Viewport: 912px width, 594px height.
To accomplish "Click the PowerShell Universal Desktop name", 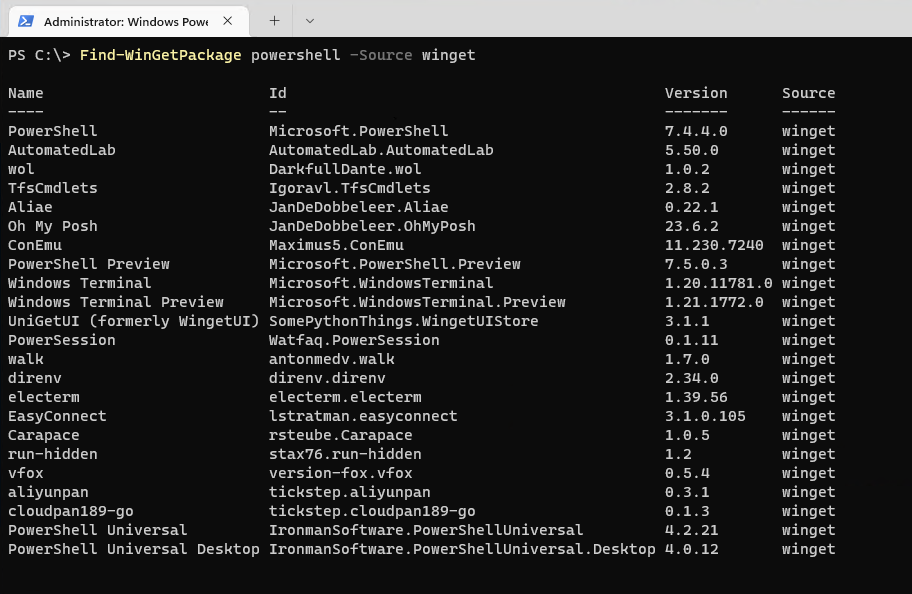I will pyautogui.click(x=134, y=550).
